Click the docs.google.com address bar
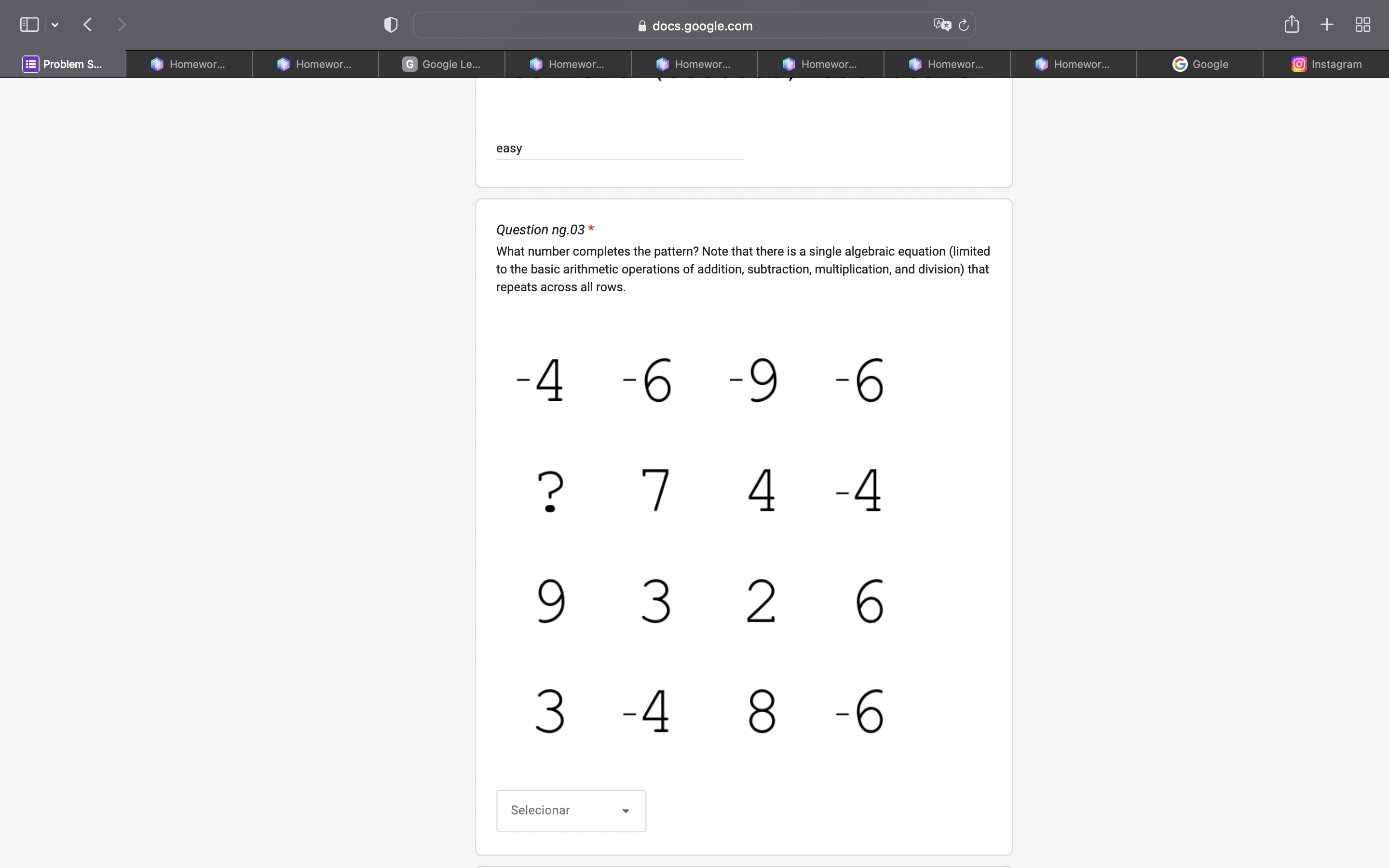The width and height of the screenshot is (1389, 868). click(x=694, y=25)
